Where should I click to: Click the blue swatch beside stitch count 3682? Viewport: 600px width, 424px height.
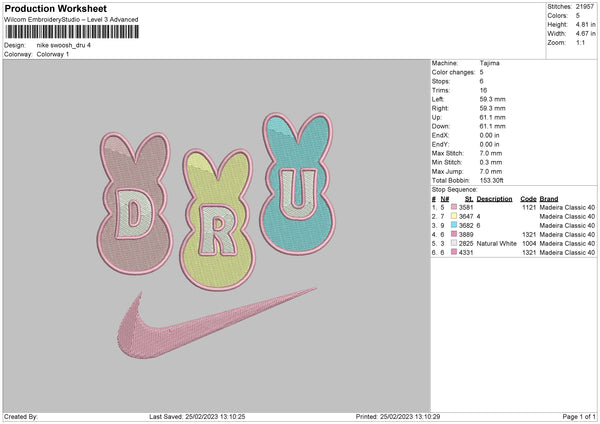click(x=454, y=225)
